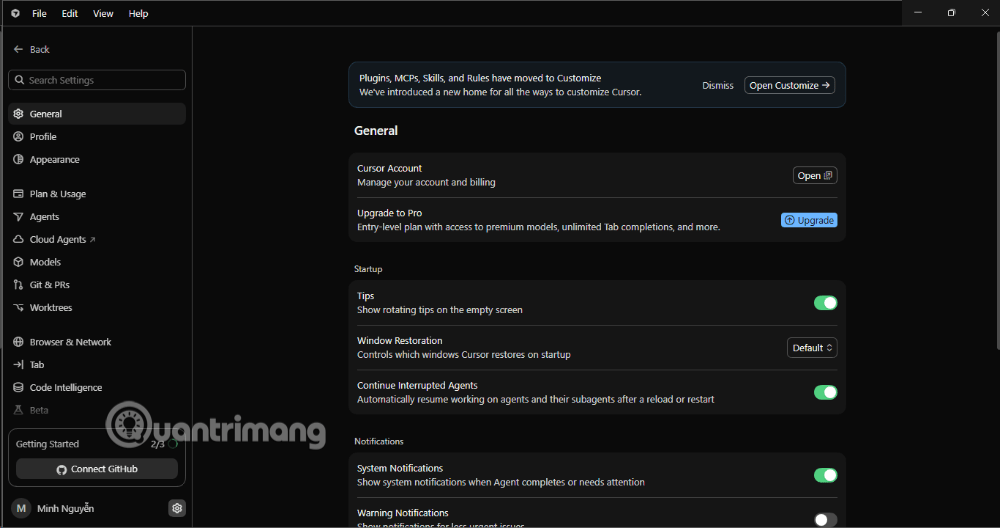Screen dimensions: 1000x528
Task: Click Open for Cursor Account
Action: (815, 175)
